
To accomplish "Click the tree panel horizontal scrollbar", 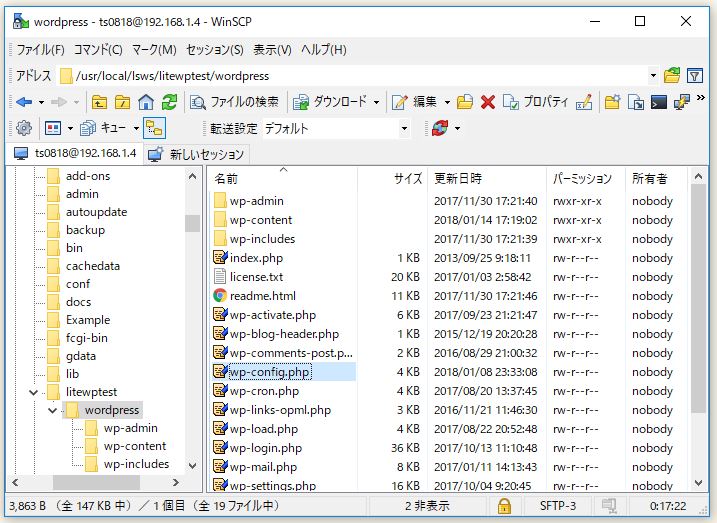I will click(x=96, y=482).
